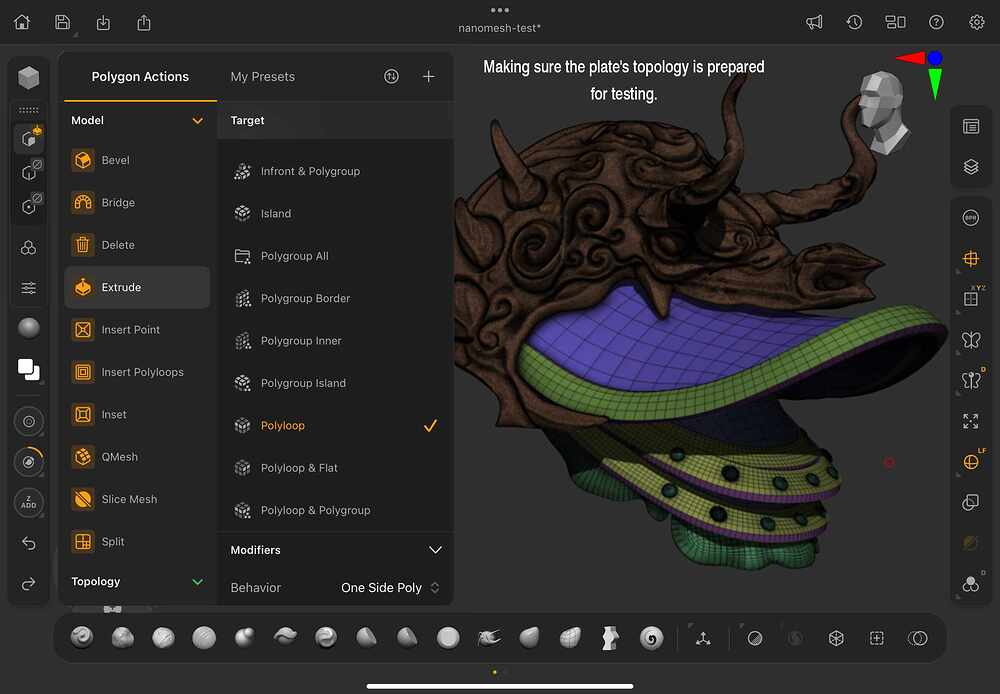Toggle the Z ADD mode button
Image resolution: width=1000 pixels, height=694 pixels.
(29, 503)
